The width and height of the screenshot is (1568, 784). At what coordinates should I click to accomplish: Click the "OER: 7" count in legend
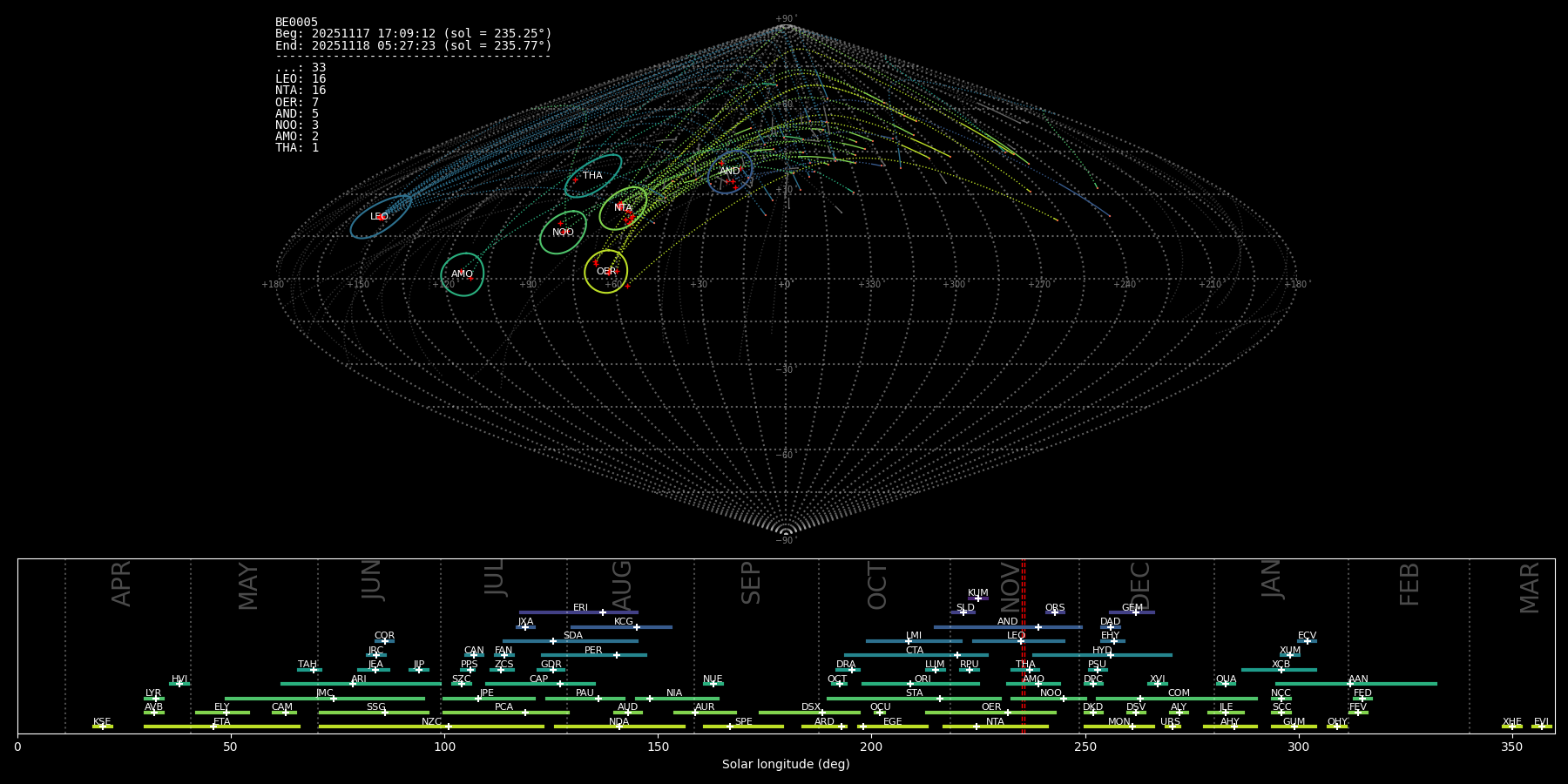coord(297,102)
